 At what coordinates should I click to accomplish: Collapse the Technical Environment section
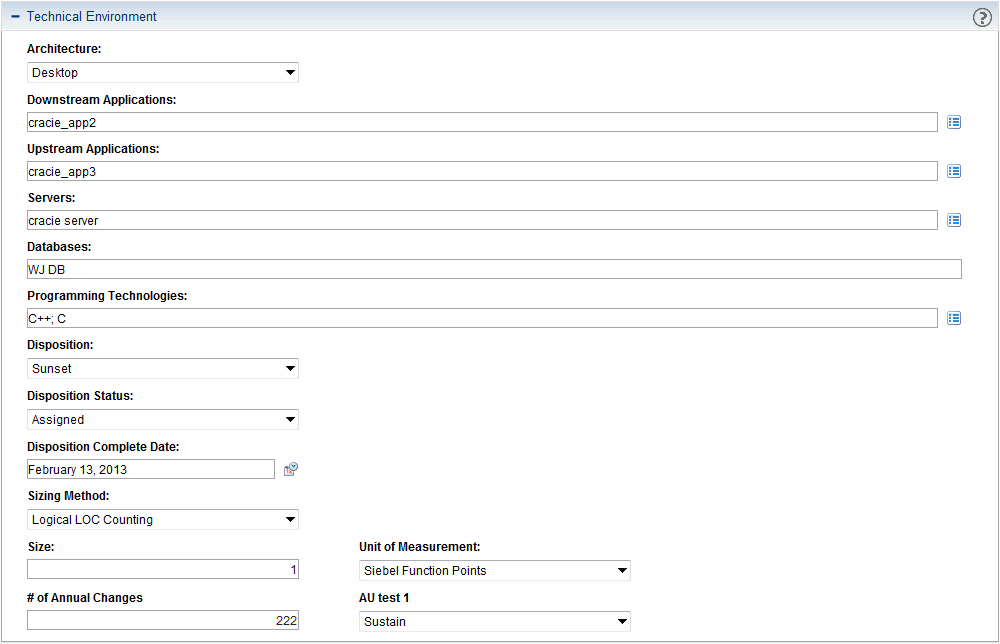(16, 17)
